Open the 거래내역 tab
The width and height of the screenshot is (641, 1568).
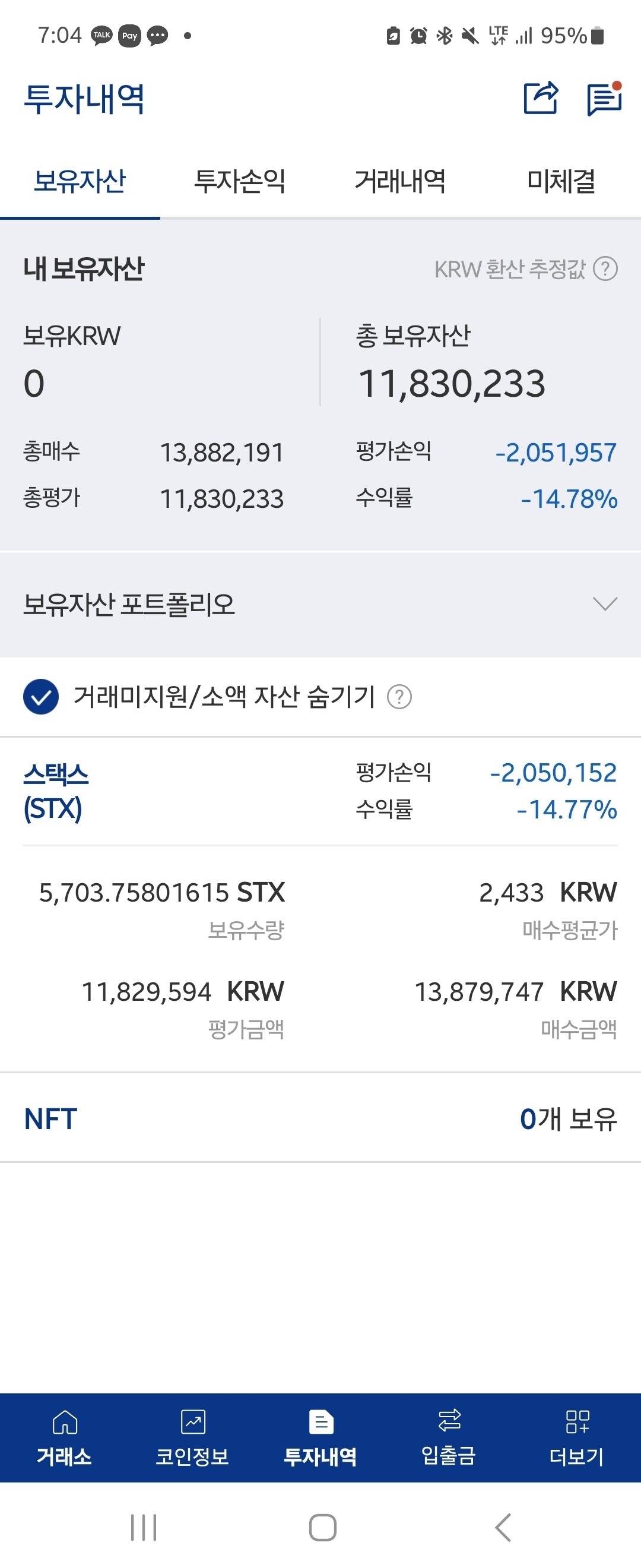[401, 180]
